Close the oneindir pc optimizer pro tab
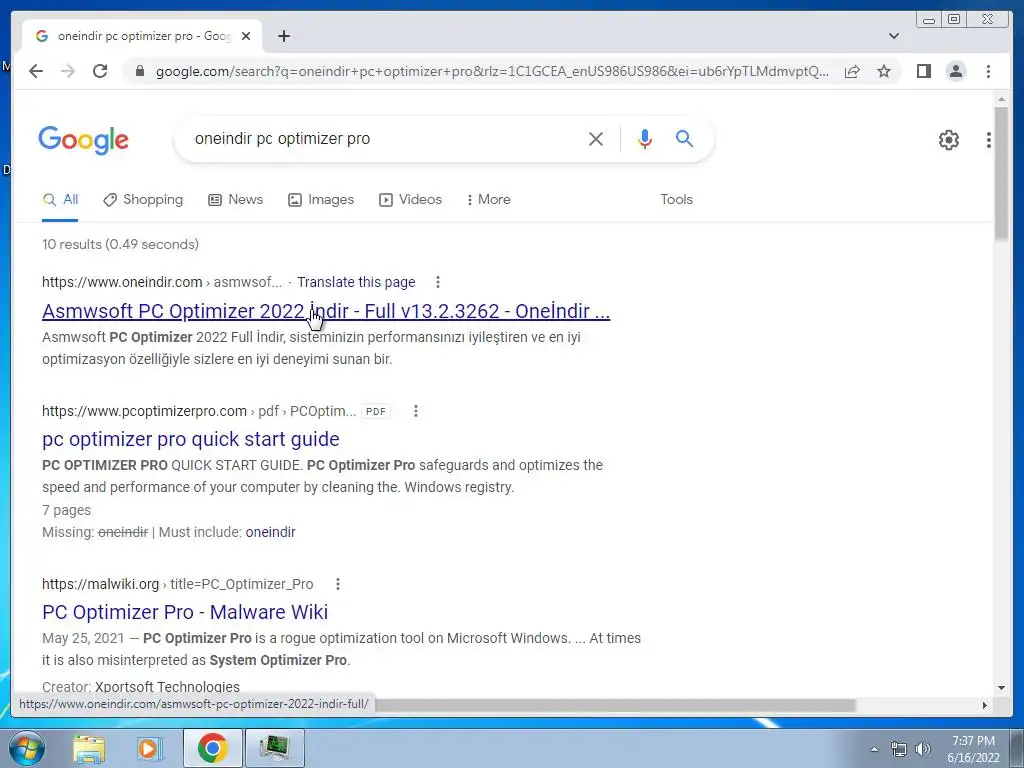 246,36
